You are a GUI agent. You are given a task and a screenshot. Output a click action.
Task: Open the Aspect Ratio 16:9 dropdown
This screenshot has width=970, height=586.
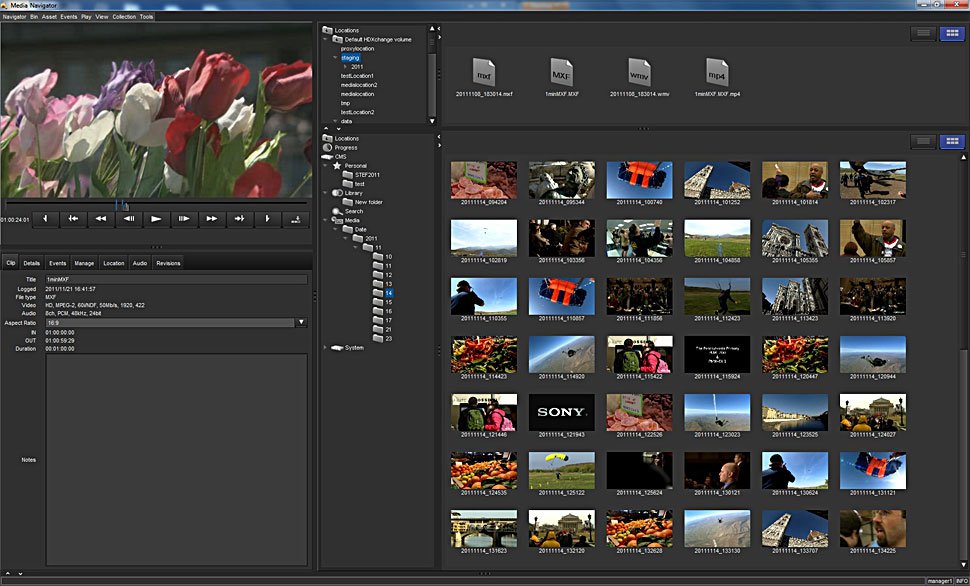pos(301,323)
